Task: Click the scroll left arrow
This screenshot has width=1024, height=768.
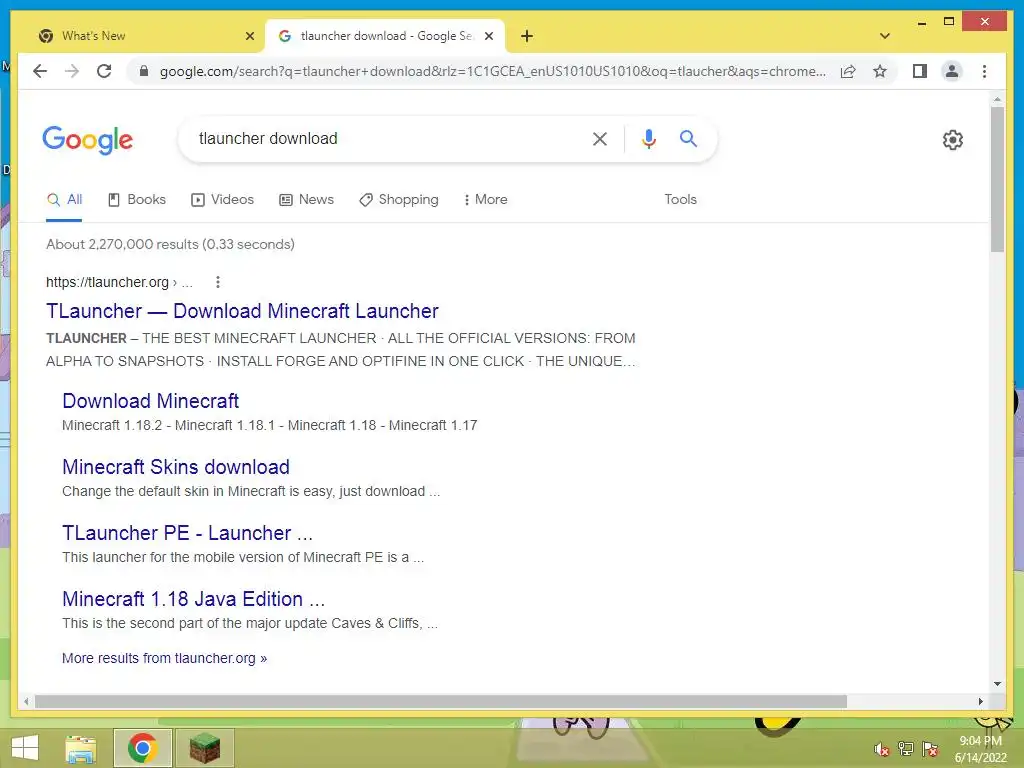Action: coord(26,701)
